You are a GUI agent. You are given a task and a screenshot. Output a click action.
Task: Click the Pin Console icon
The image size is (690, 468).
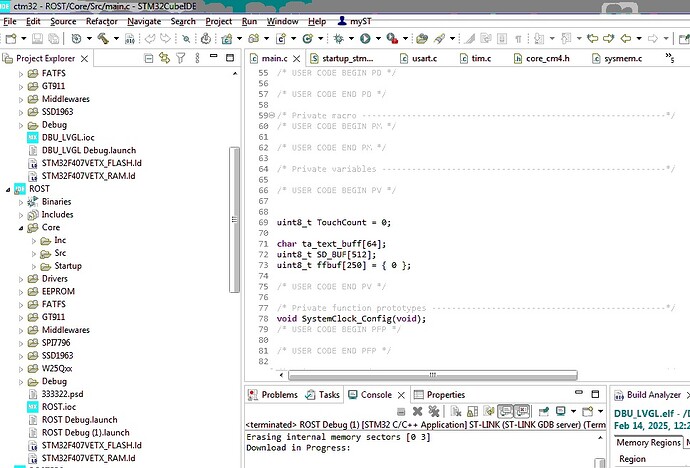544,411
